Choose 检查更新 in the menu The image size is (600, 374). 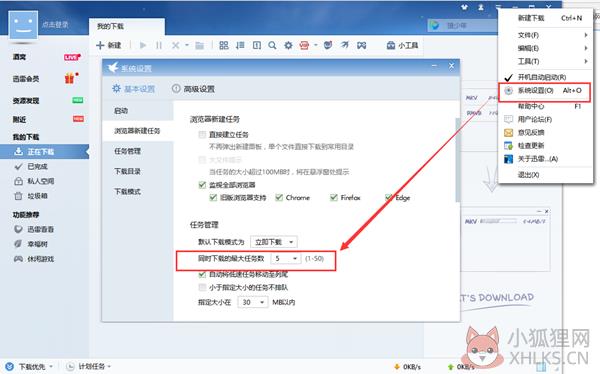[546, 145]
